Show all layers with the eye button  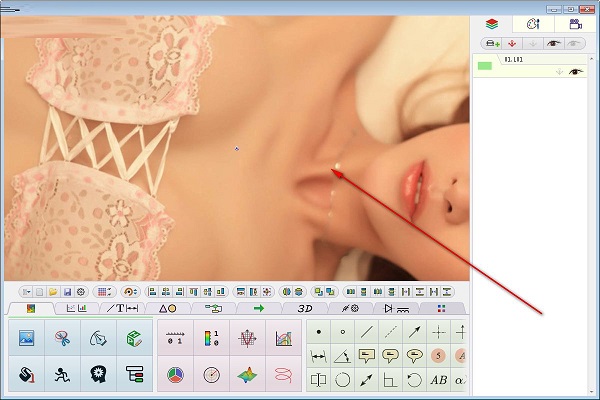click(x=552, y=44)
